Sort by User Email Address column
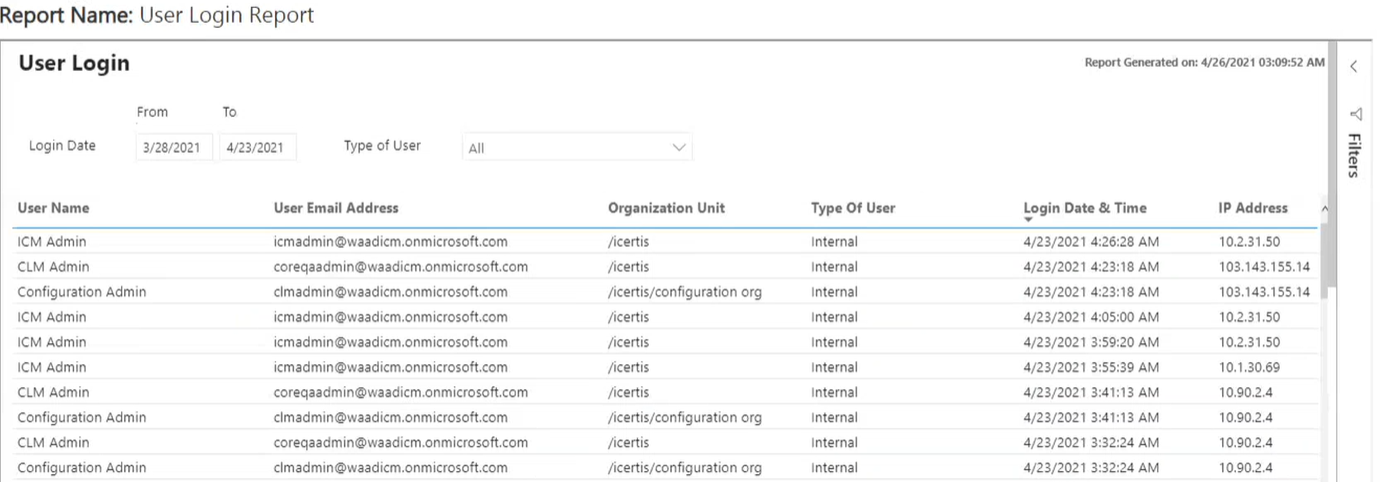This screenshot has width=1380, height=482. pos(336,208)
